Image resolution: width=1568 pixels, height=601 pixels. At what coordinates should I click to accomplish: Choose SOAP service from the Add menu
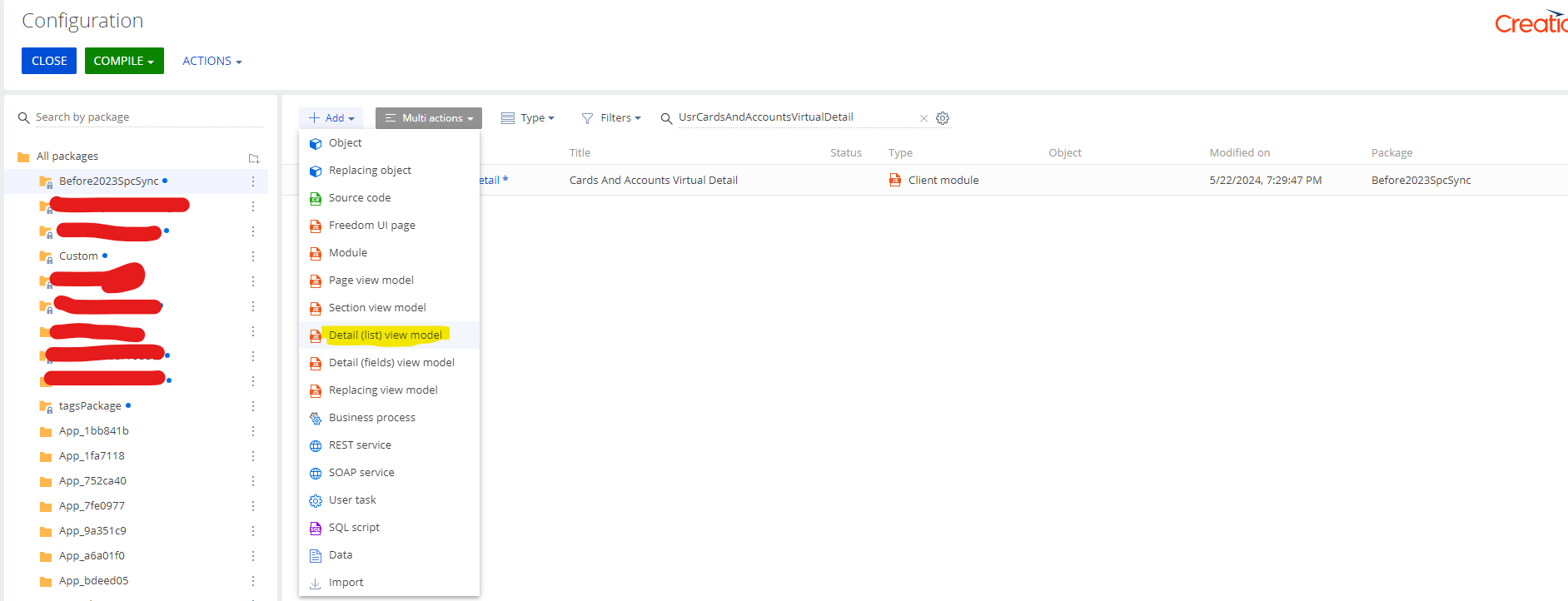389,473
